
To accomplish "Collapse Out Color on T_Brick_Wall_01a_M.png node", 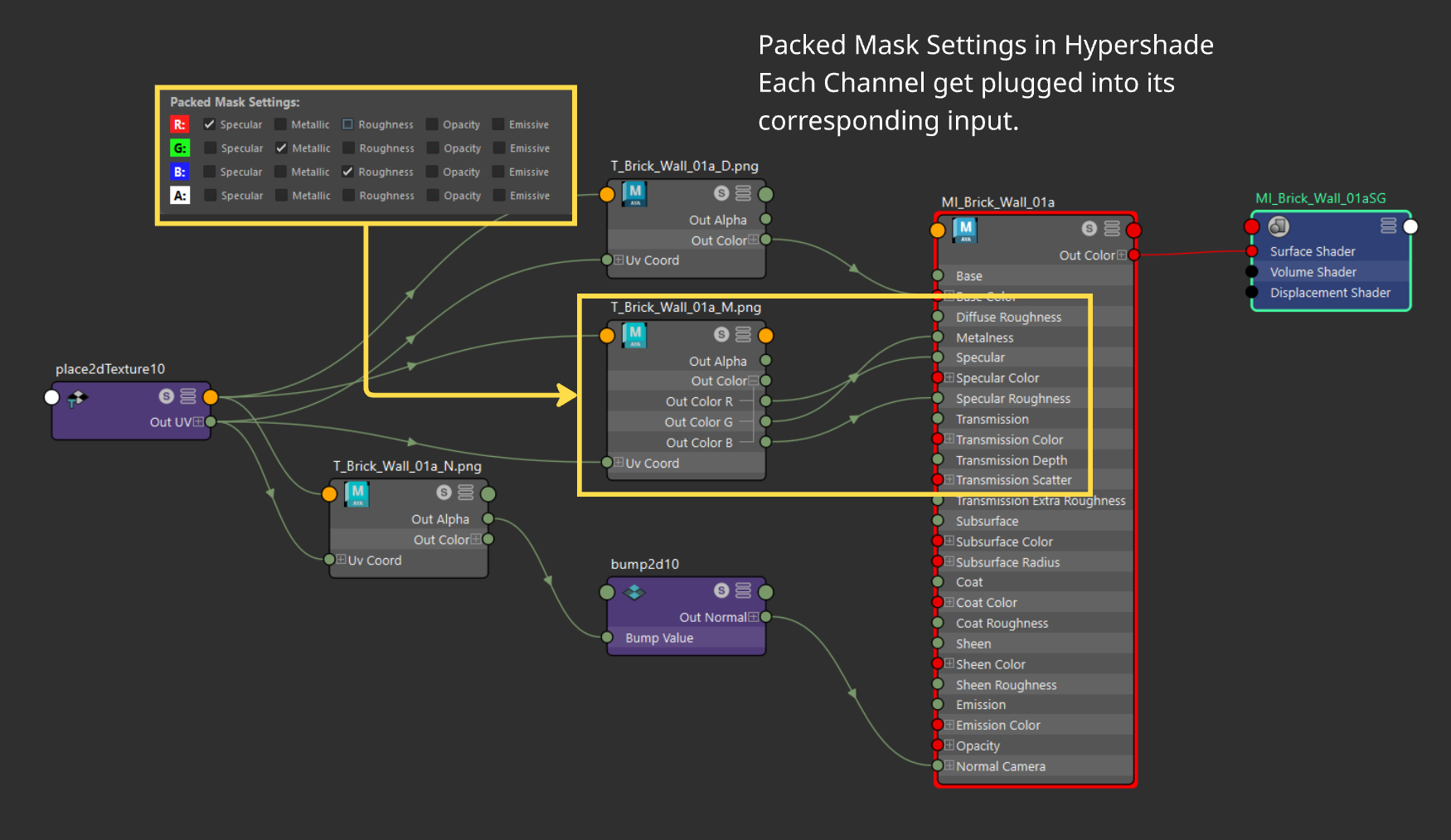I will coord(753,381).
